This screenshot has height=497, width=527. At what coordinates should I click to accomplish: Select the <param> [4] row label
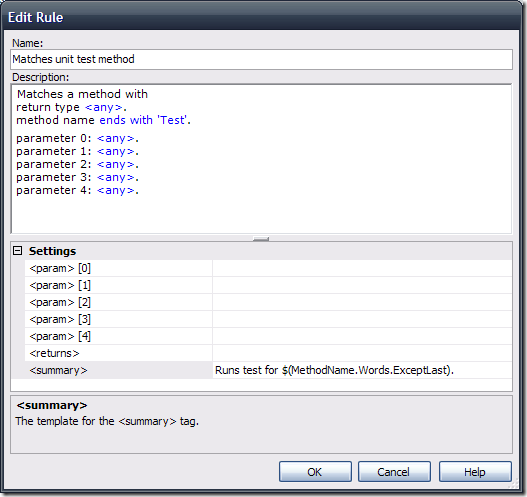pyautogui.click(x=118, y=336)
